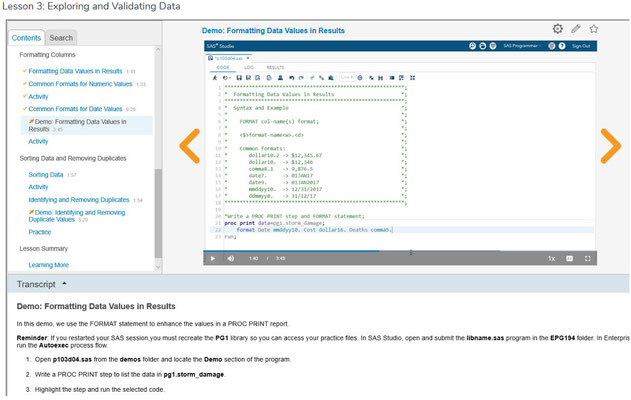Select the p103d04.sas program tab
Screen dimensions: 631x400
coord(228,58)
